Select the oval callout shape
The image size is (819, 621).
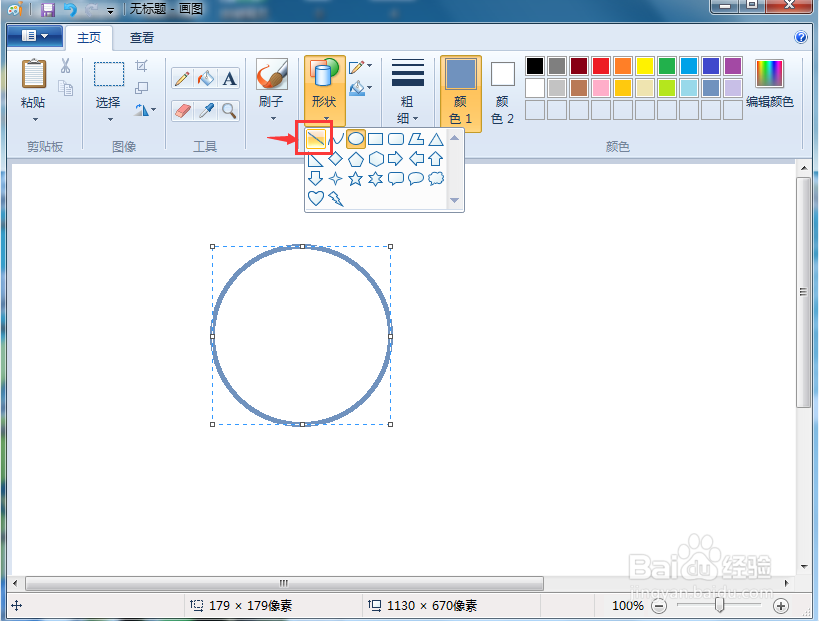pos(416,179)
